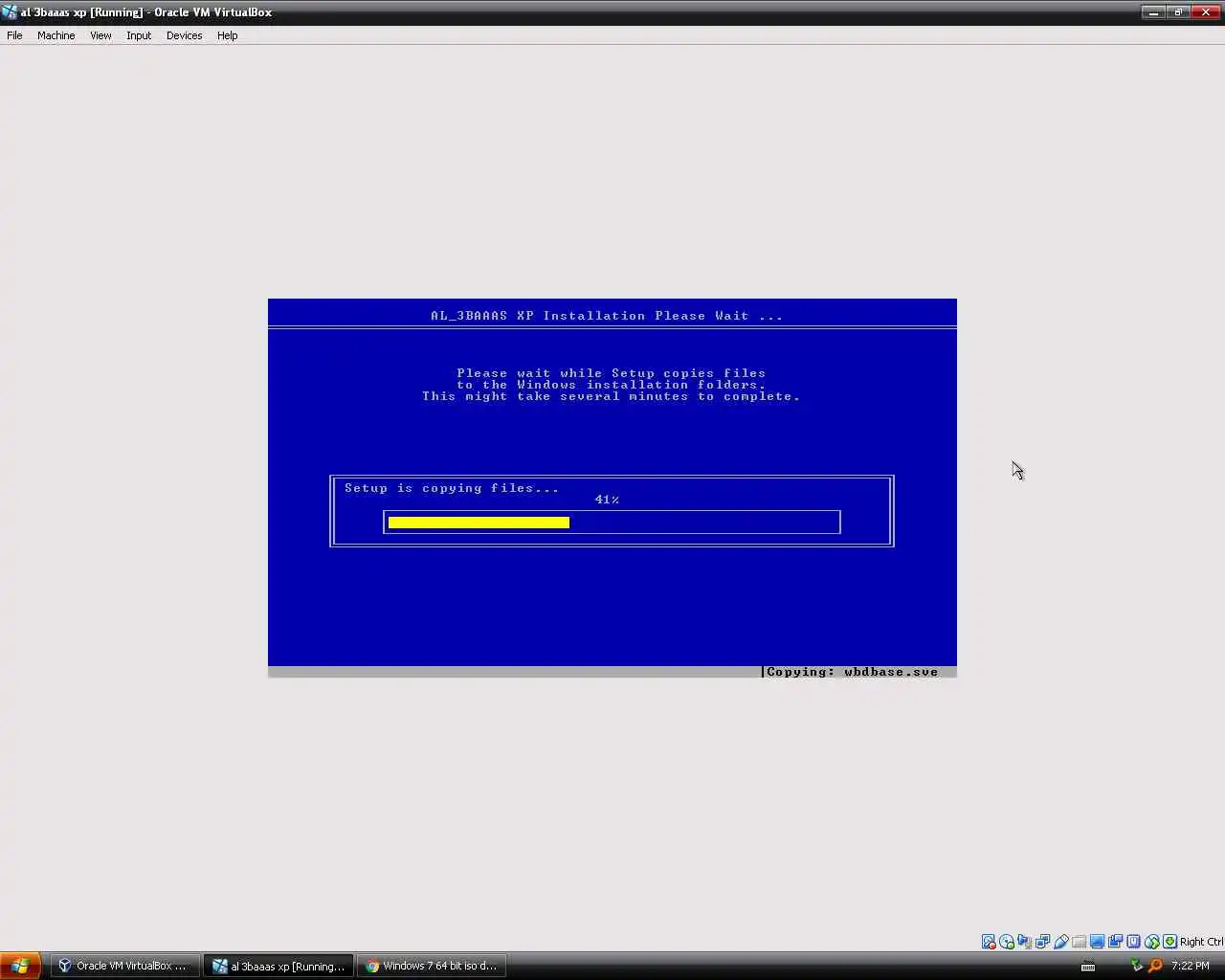Click the audio status icon after the optical disc

tap(1025, 942)
